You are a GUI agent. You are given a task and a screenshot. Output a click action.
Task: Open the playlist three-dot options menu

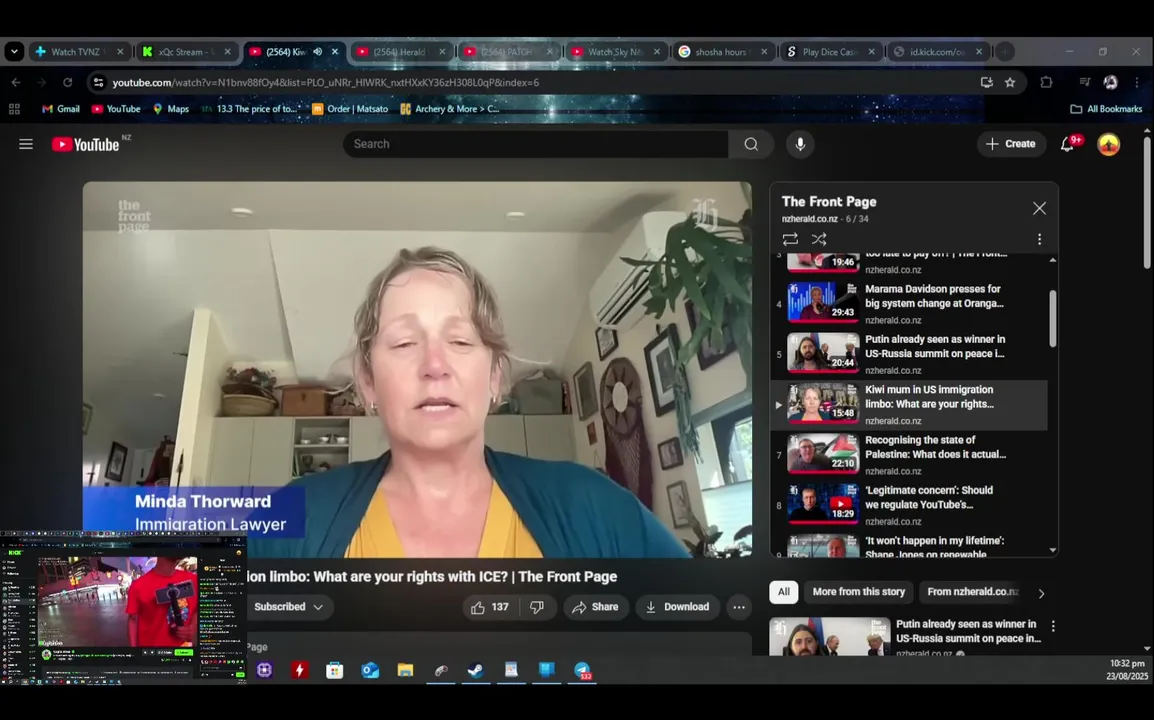[1039, 239]
